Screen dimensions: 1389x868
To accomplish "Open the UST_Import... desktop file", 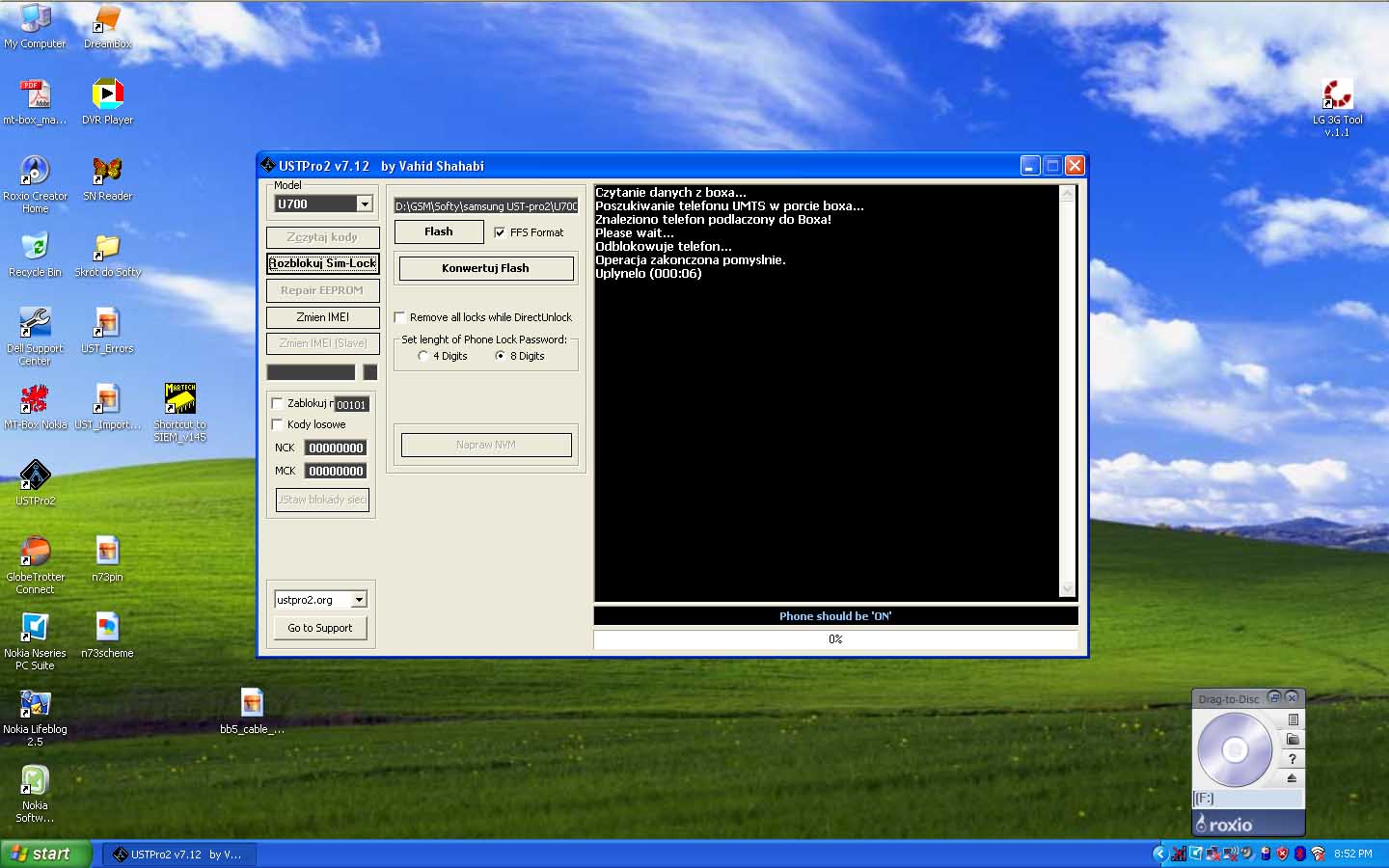I will (x=107, y=399).
